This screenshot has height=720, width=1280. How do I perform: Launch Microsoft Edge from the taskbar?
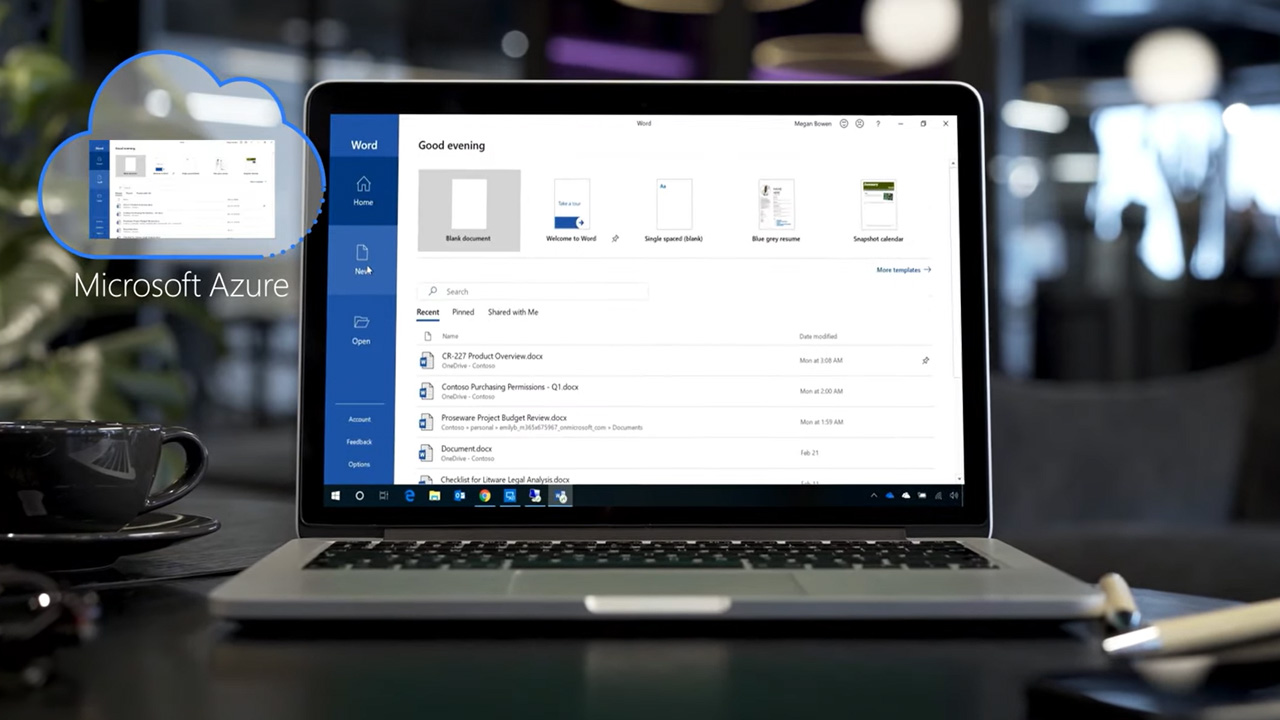(410, 496)
